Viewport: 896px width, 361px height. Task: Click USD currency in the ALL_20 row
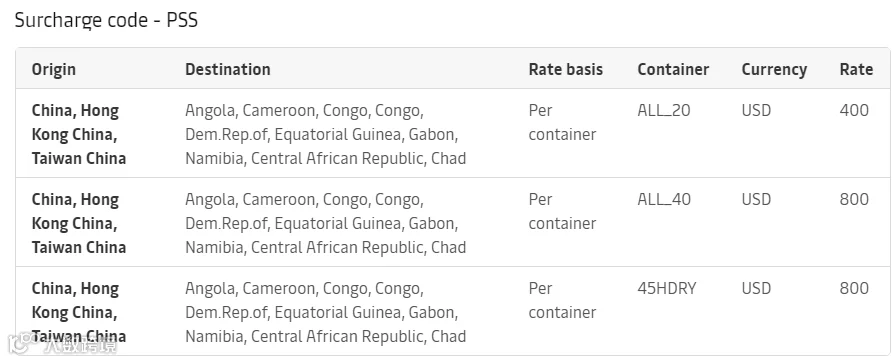pos(757,110)
